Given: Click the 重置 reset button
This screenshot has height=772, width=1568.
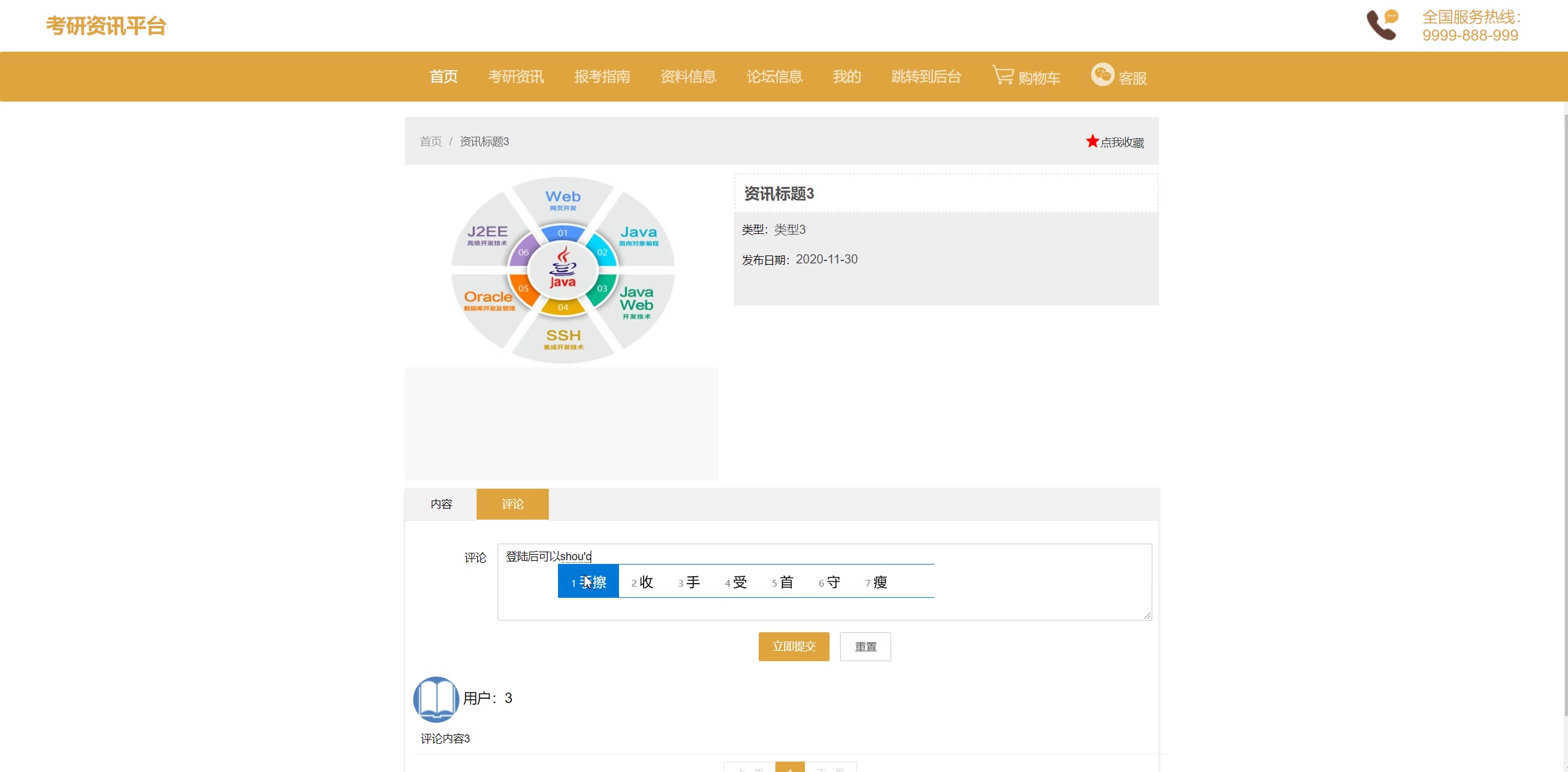Looking at the screenshot, I should (x=865, y=646).
